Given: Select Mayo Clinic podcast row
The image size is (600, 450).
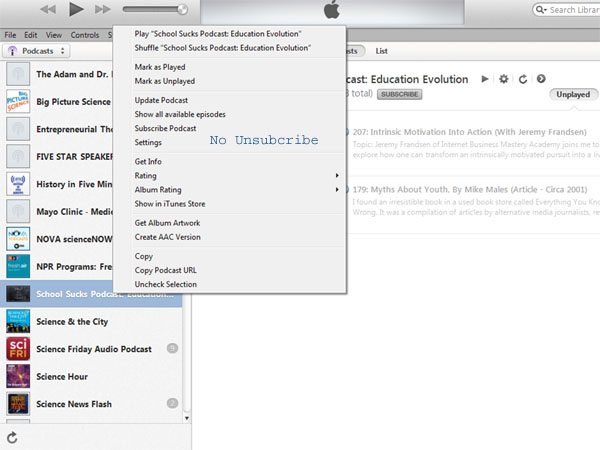Looking at the screenshot, I should [59, 212].
